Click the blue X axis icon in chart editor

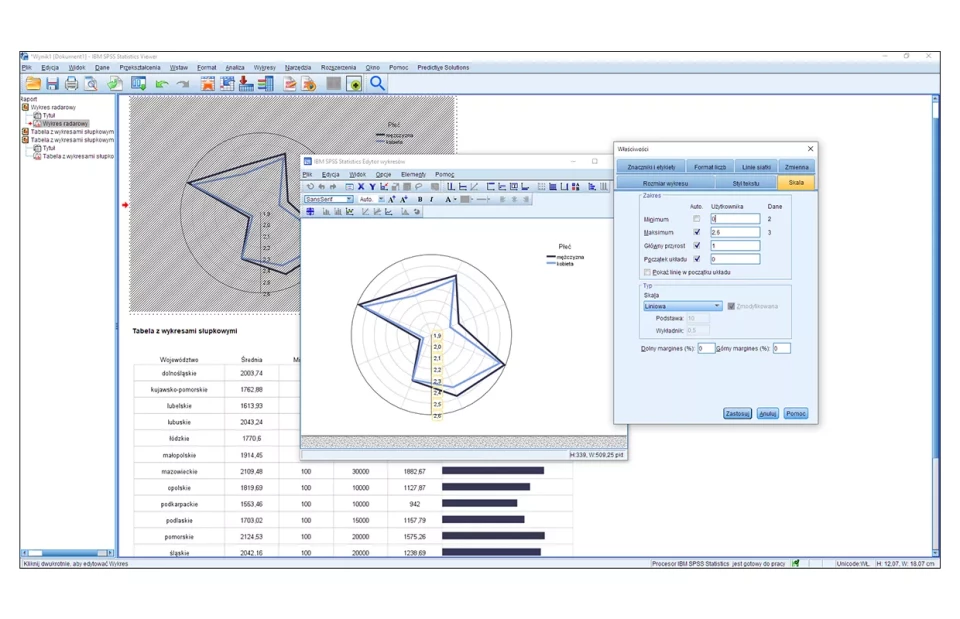point(360,187)
